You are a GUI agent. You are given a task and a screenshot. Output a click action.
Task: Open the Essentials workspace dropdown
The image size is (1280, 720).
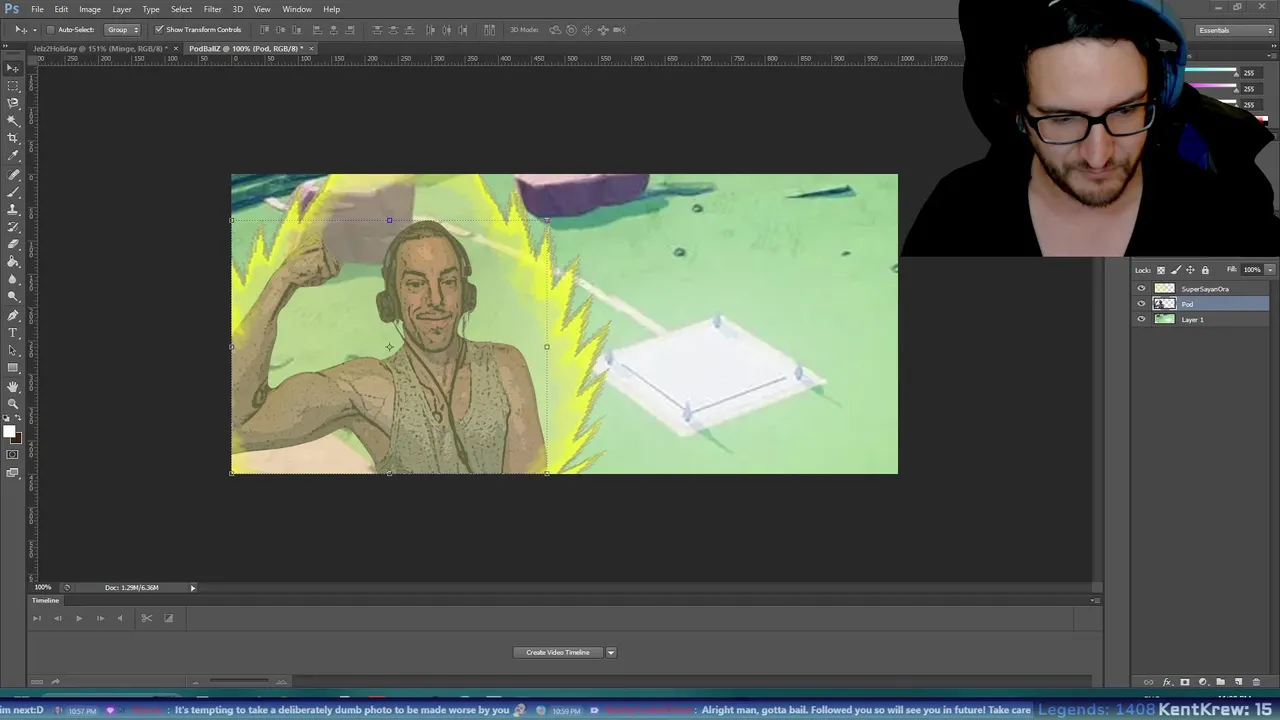[1236, 30]
